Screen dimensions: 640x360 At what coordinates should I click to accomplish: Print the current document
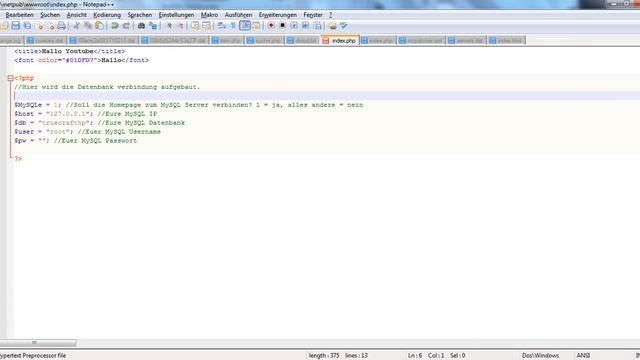point(61,26)
